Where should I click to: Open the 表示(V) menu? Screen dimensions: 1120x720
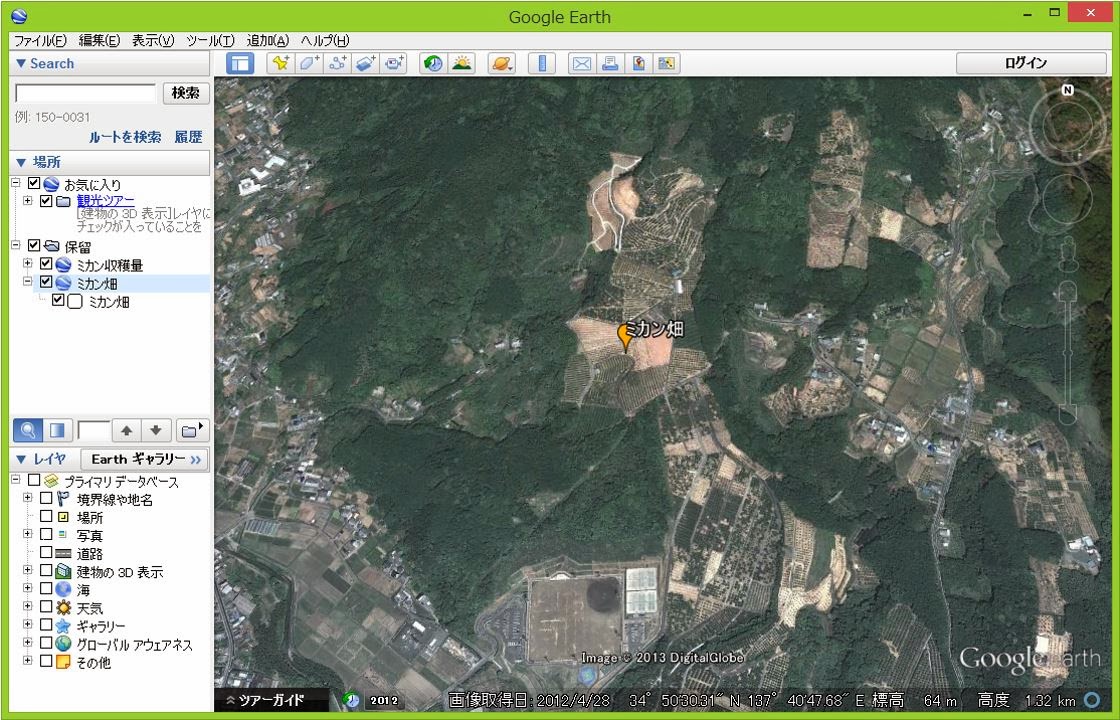tap(153, 41)
